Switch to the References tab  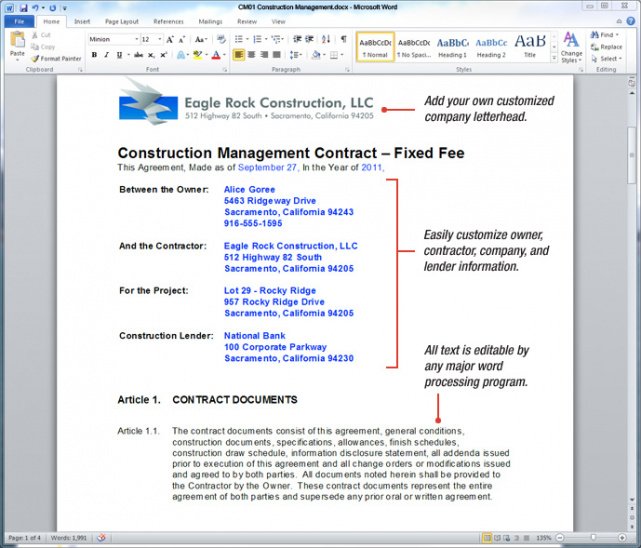coord(168,21)
